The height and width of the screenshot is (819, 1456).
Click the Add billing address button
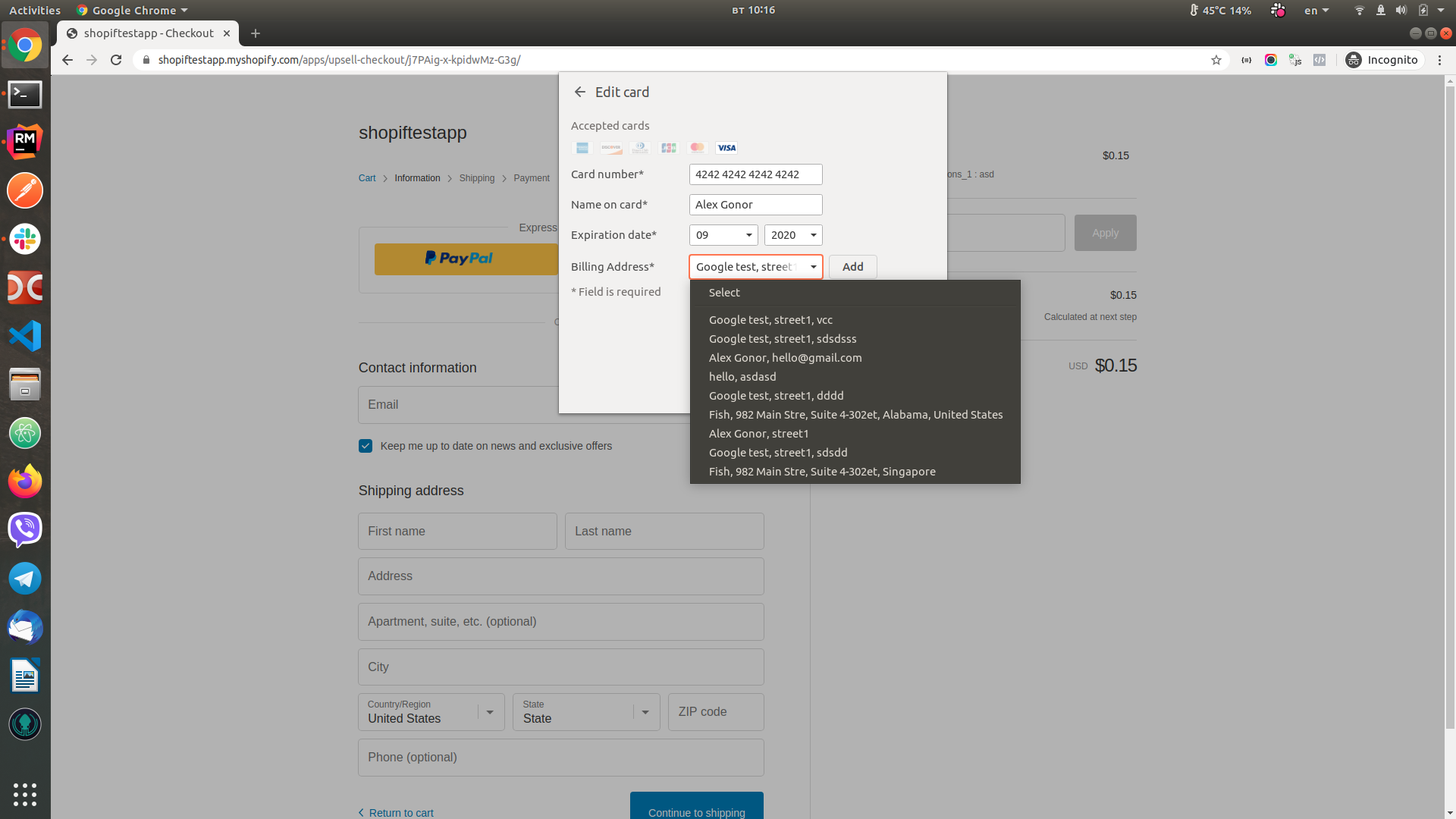852,267
